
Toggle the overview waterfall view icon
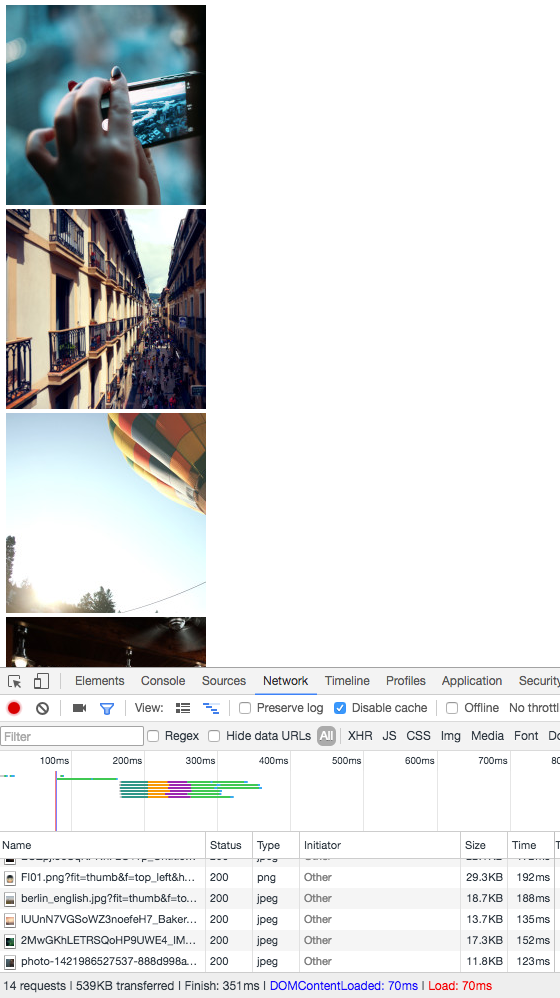click(x=211, y=708)
